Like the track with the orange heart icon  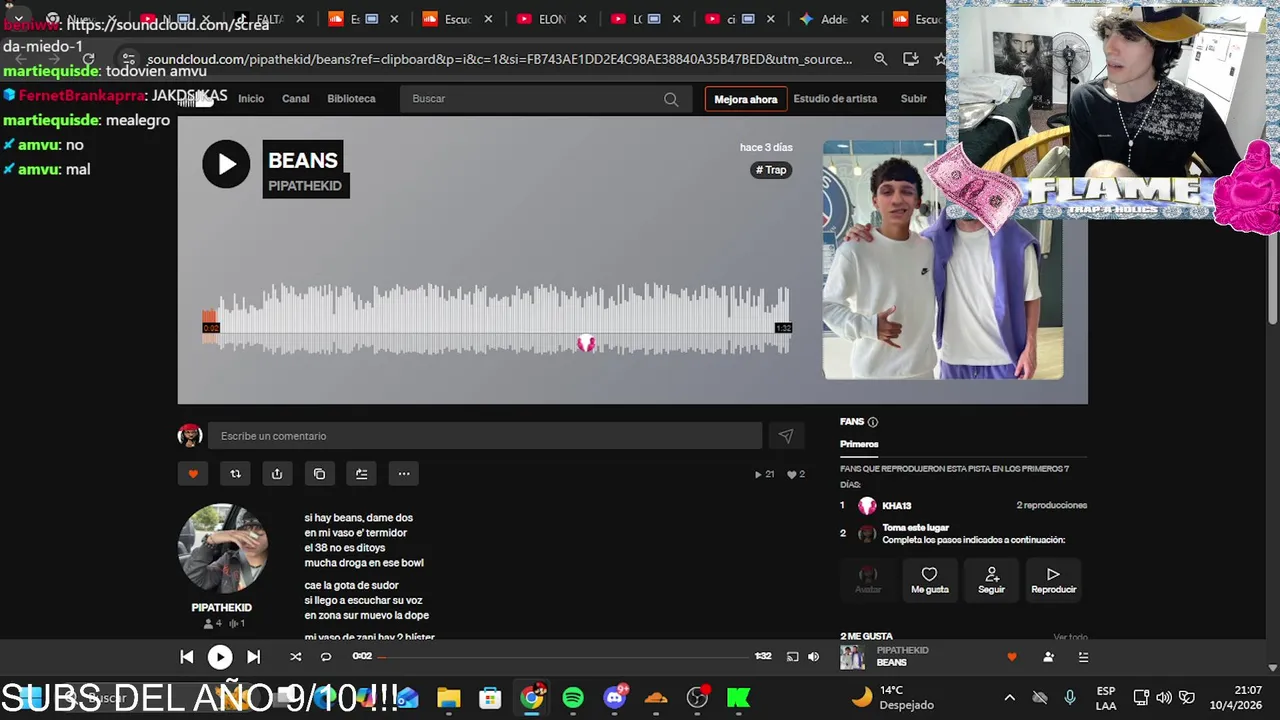click(x=193, y=474)
